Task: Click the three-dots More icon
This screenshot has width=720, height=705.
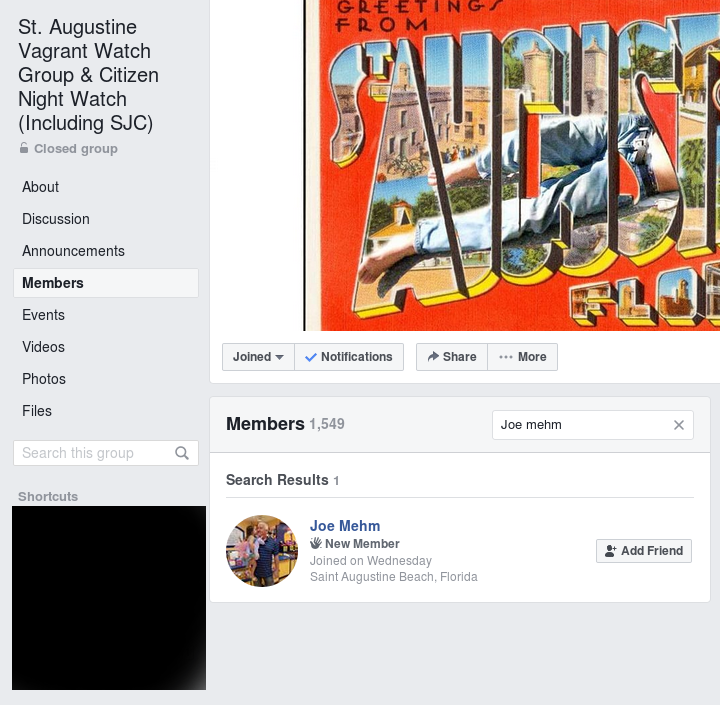Action: pos(506,357)
